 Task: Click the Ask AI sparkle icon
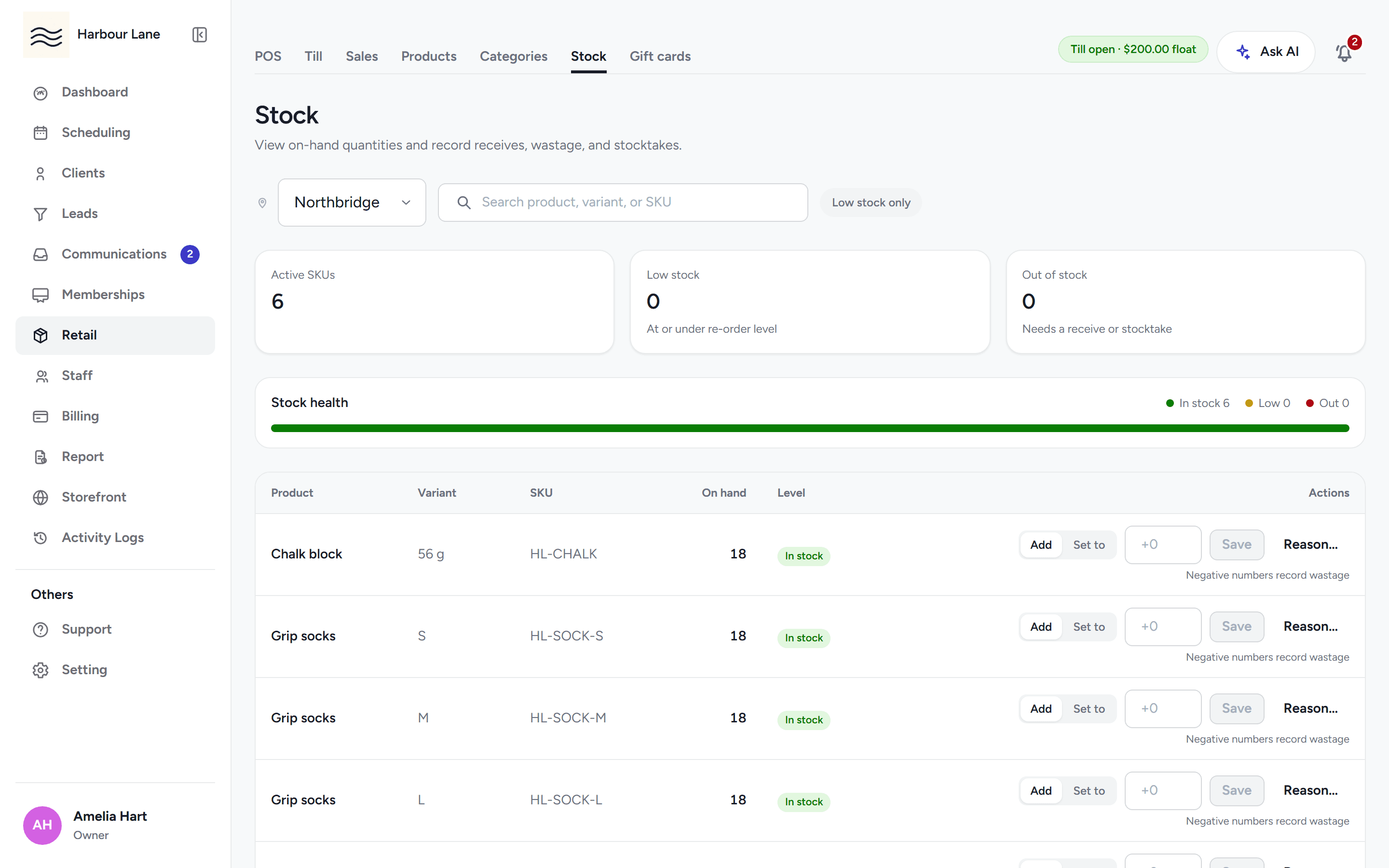(1243, 52)
